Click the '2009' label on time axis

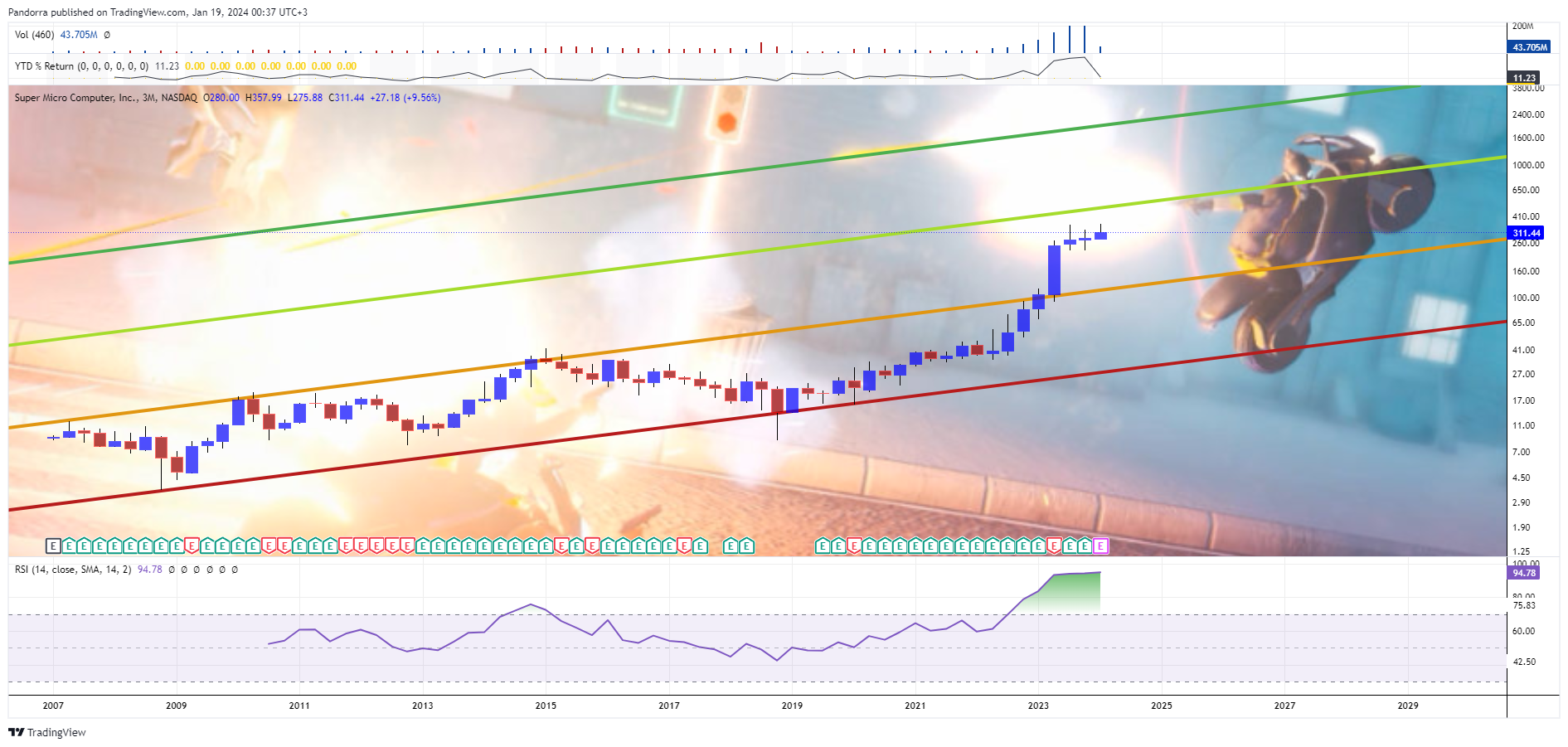[x=177, y=706]
